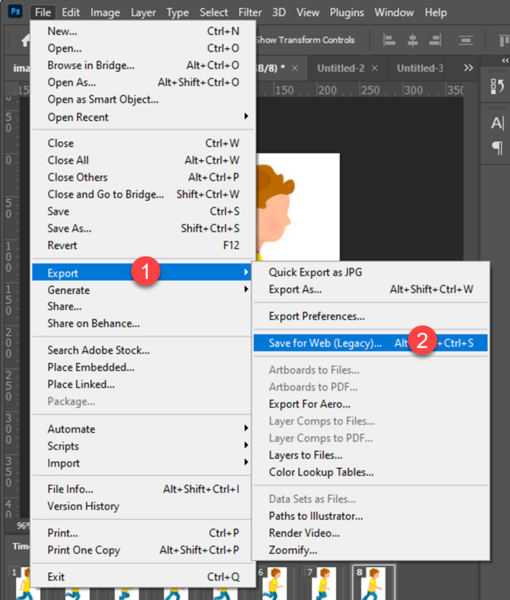
Task: Click the distribute vertically icon in options bar
Action: pos(466,40)
